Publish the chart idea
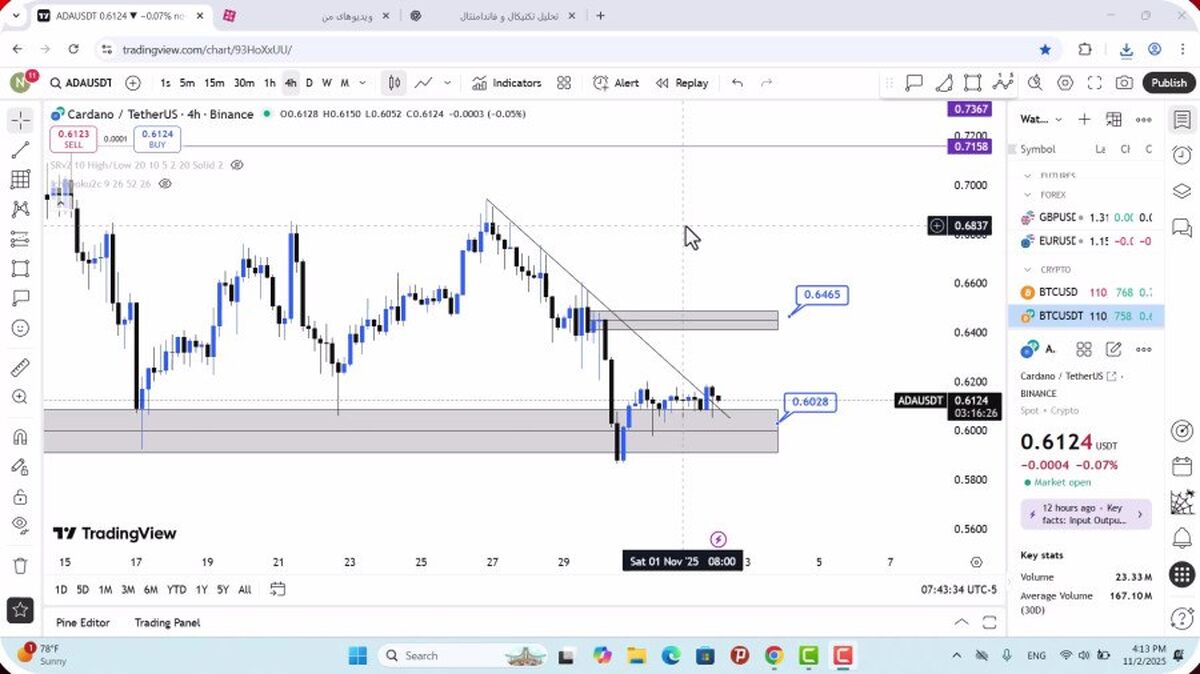 (1168, 83)
